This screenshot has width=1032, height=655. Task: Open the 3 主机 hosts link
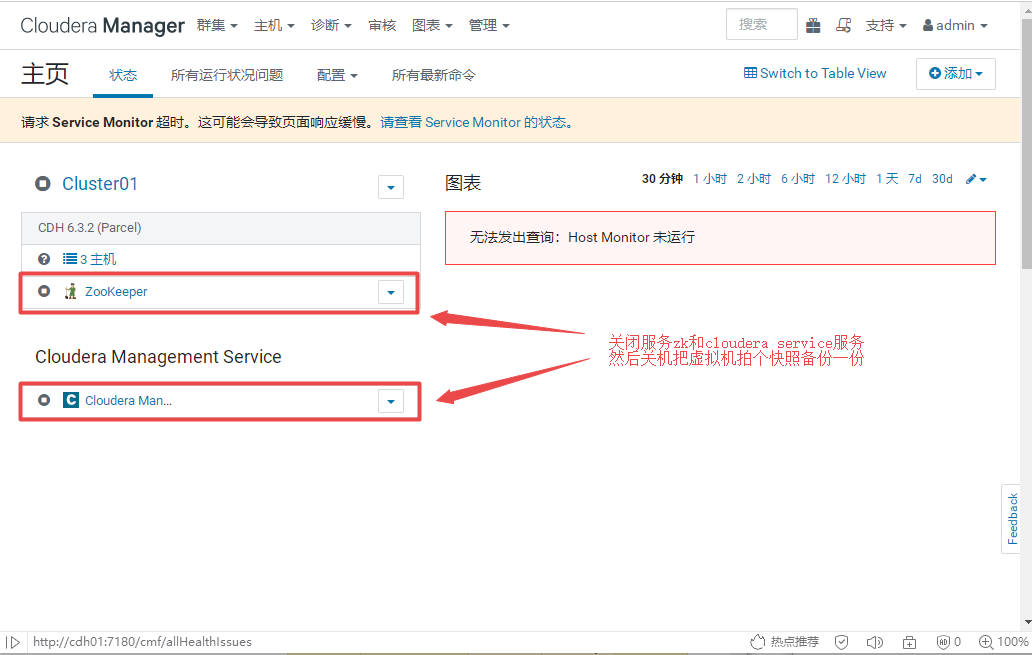(x=98, y=259)
